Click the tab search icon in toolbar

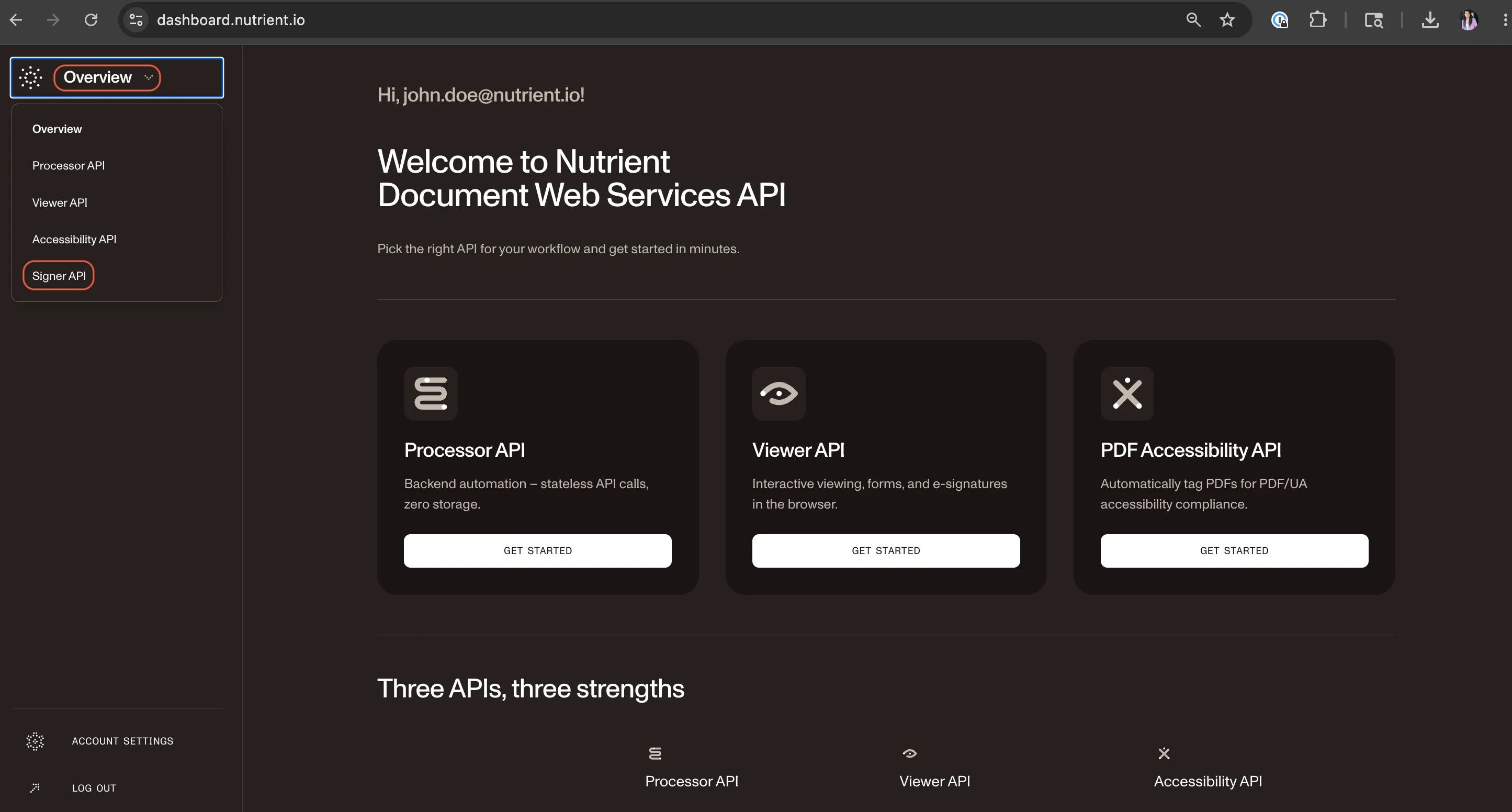[x=1373, y=20]
